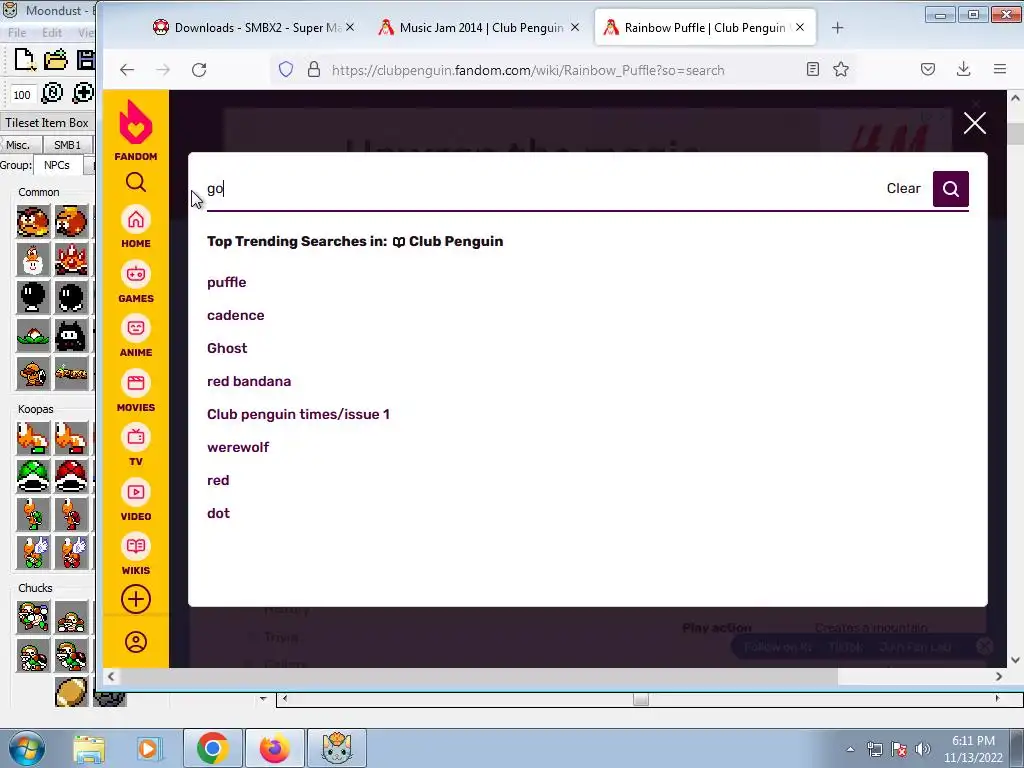Go back in Firefox

coord(127,70)
